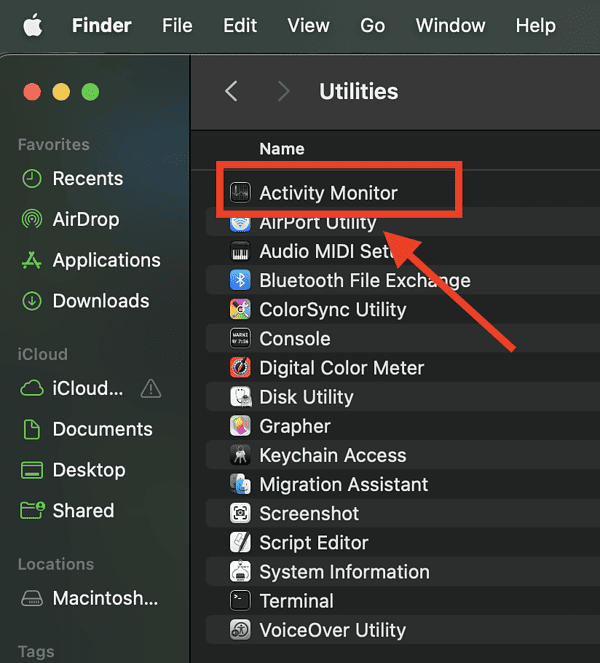
Task: Go back with the left chevron
Action: pyautogui.click(x=231, y=91)
